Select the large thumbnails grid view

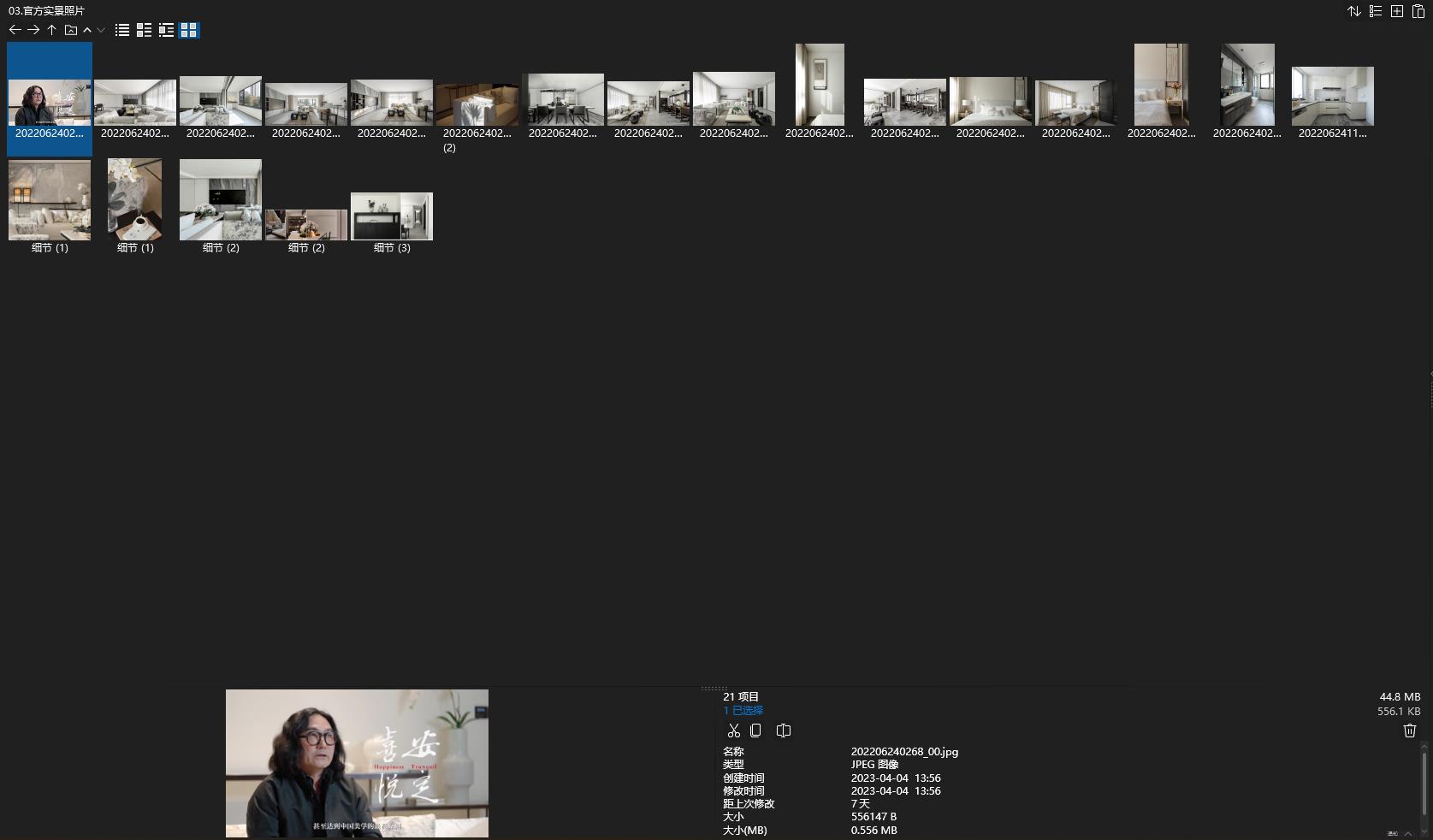pyautogui.click(x=188, y=30)
